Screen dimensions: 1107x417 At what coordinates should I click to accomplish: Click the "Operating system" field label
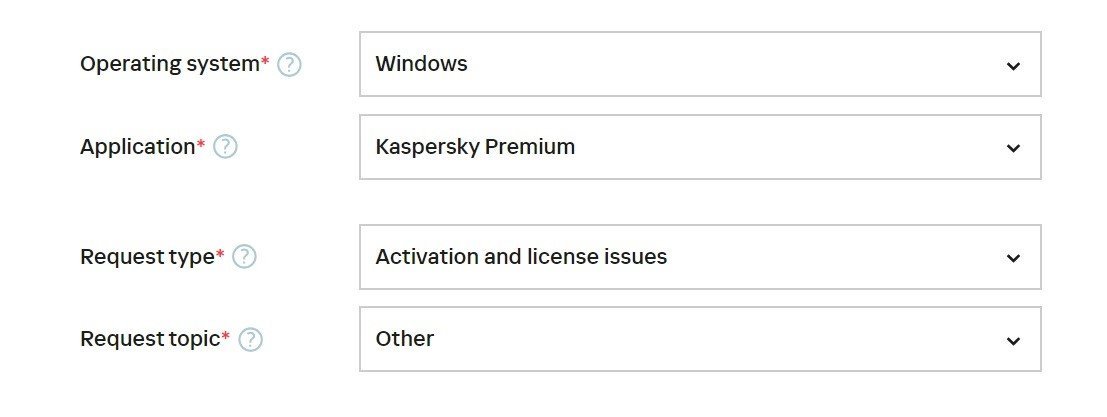coord(169,64)
